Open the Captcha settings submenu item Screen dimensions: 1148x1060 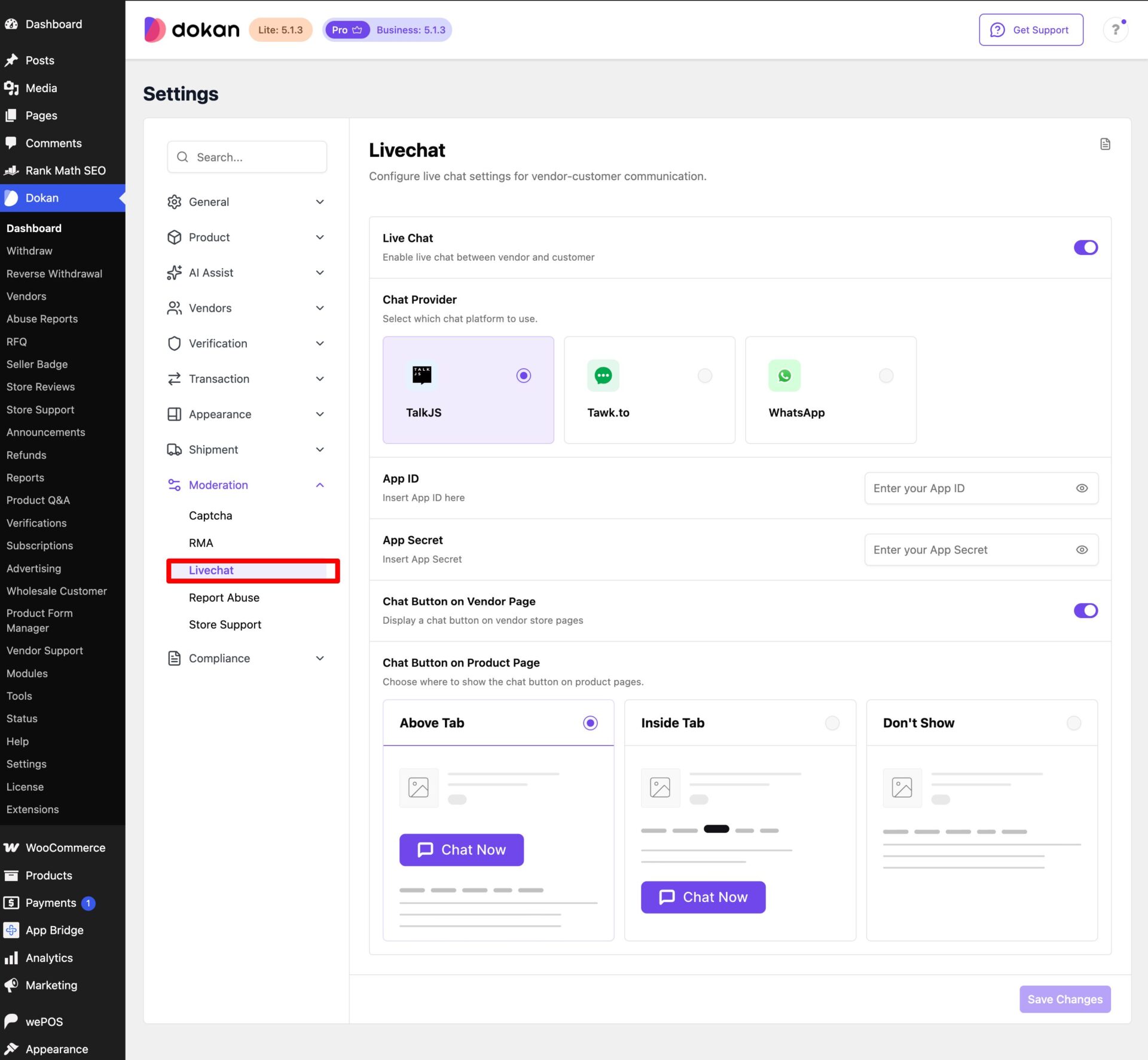[x=210, y=516]
